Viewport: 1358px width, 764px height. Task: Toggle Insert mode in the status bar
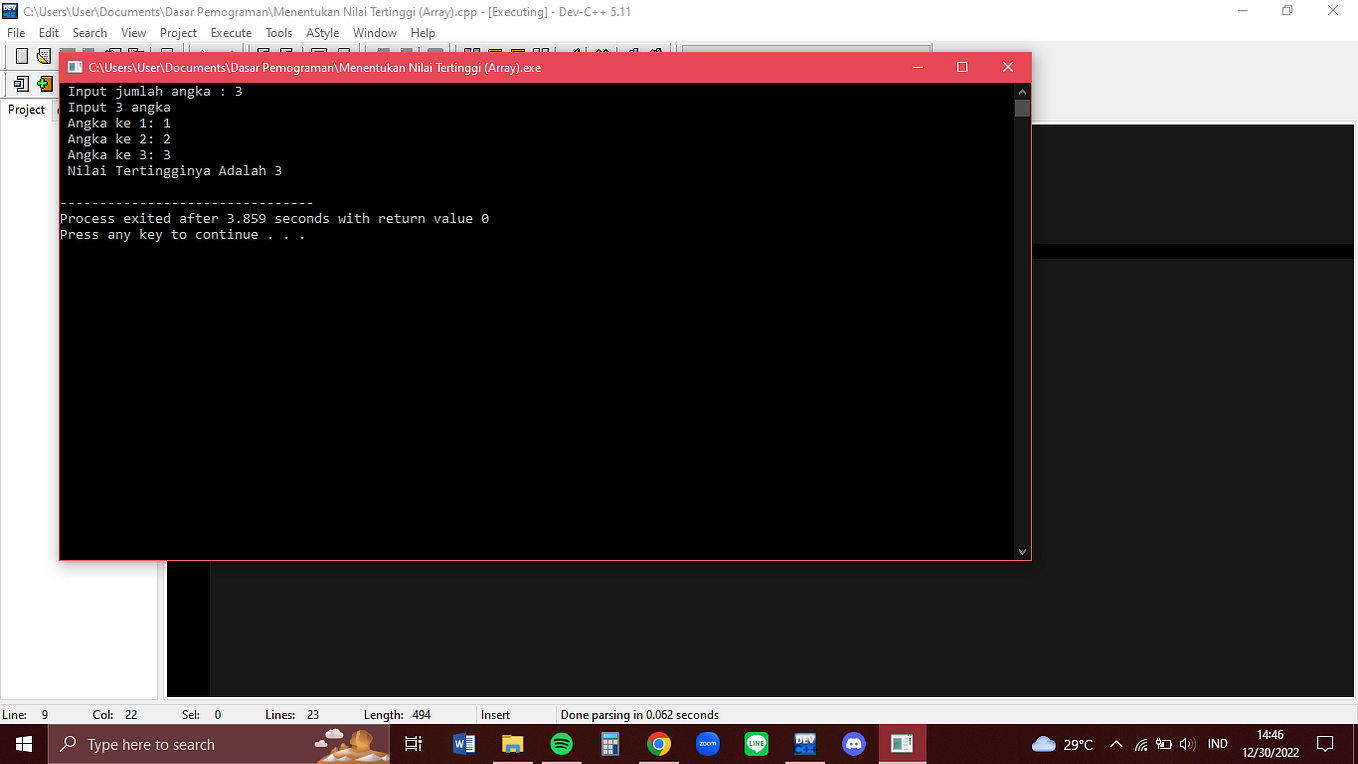tap(496, 714)
